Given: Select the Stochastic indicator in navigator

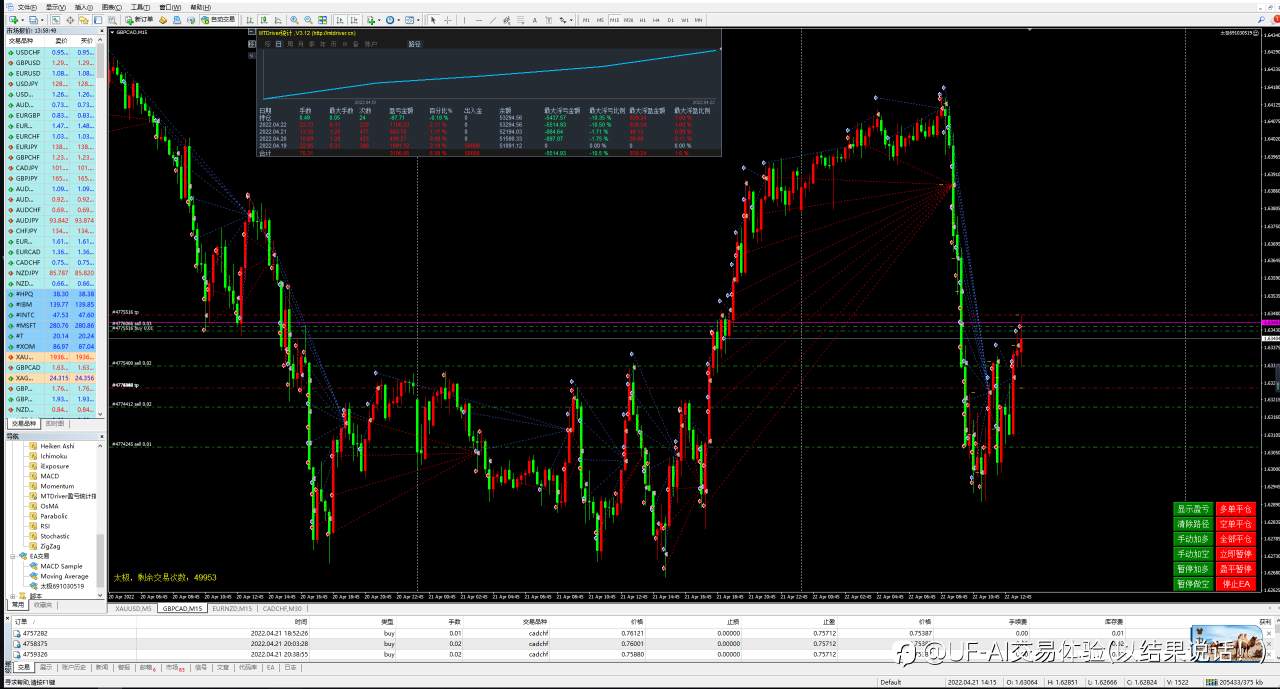Looking at the screenshot, I should click(55, 536).
